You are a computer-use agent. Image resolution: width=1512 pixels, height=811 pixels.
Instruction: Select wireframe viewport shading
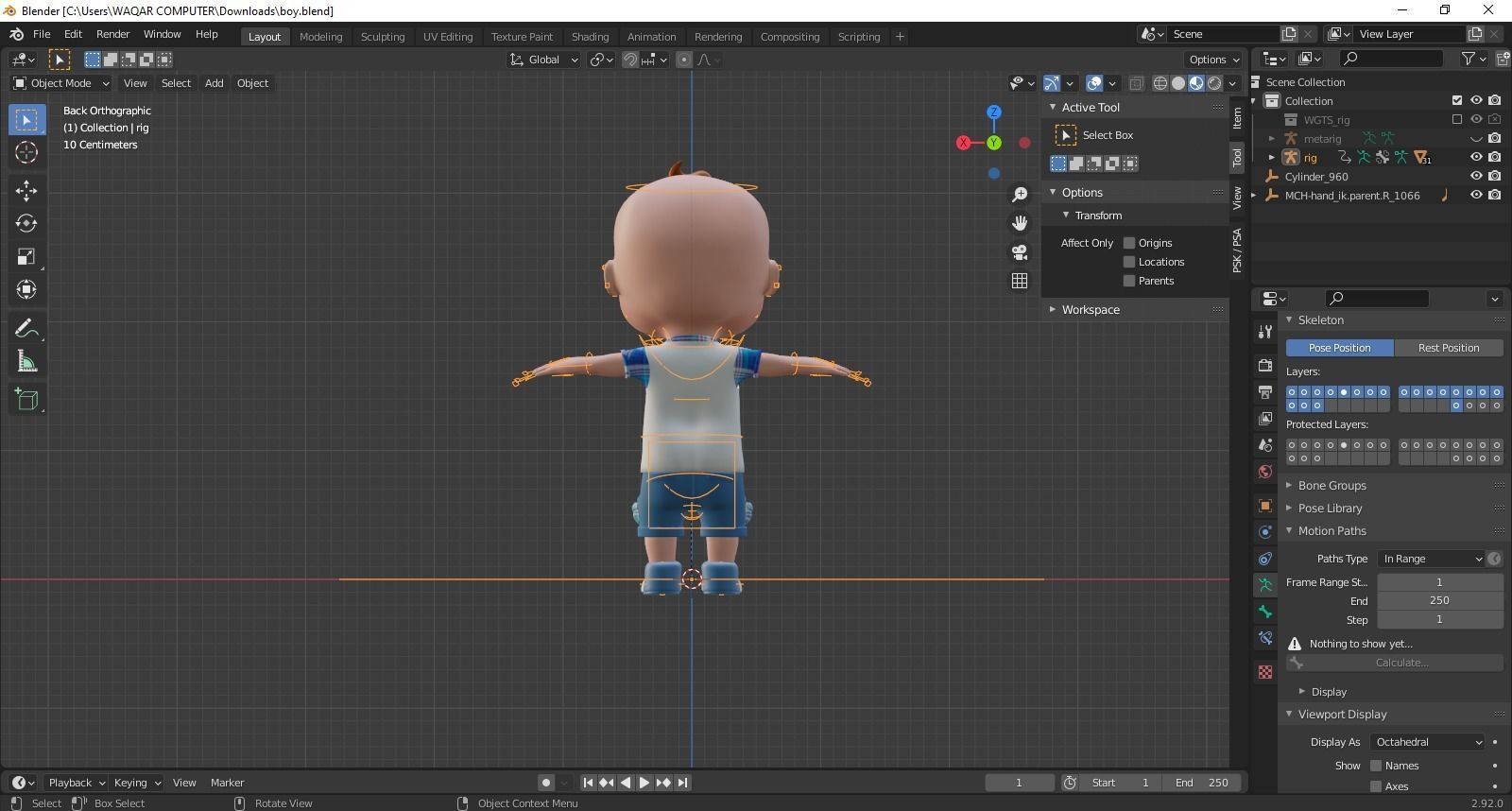coord(1160,83)
